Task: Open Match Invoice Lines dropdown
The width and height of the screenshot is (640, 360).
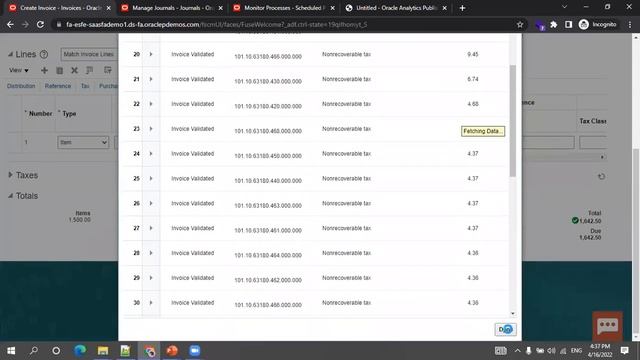Action: pyautogui.click(x=89, y=54)
